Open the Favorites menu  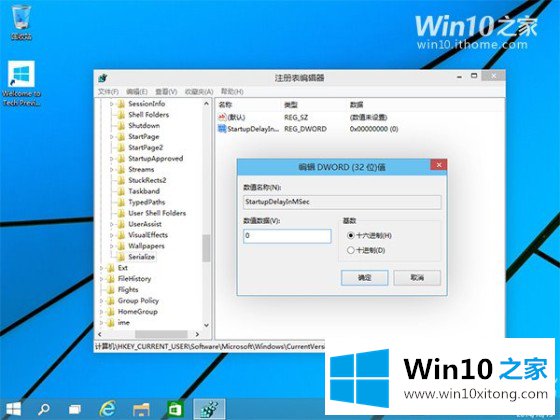point(199,92)
